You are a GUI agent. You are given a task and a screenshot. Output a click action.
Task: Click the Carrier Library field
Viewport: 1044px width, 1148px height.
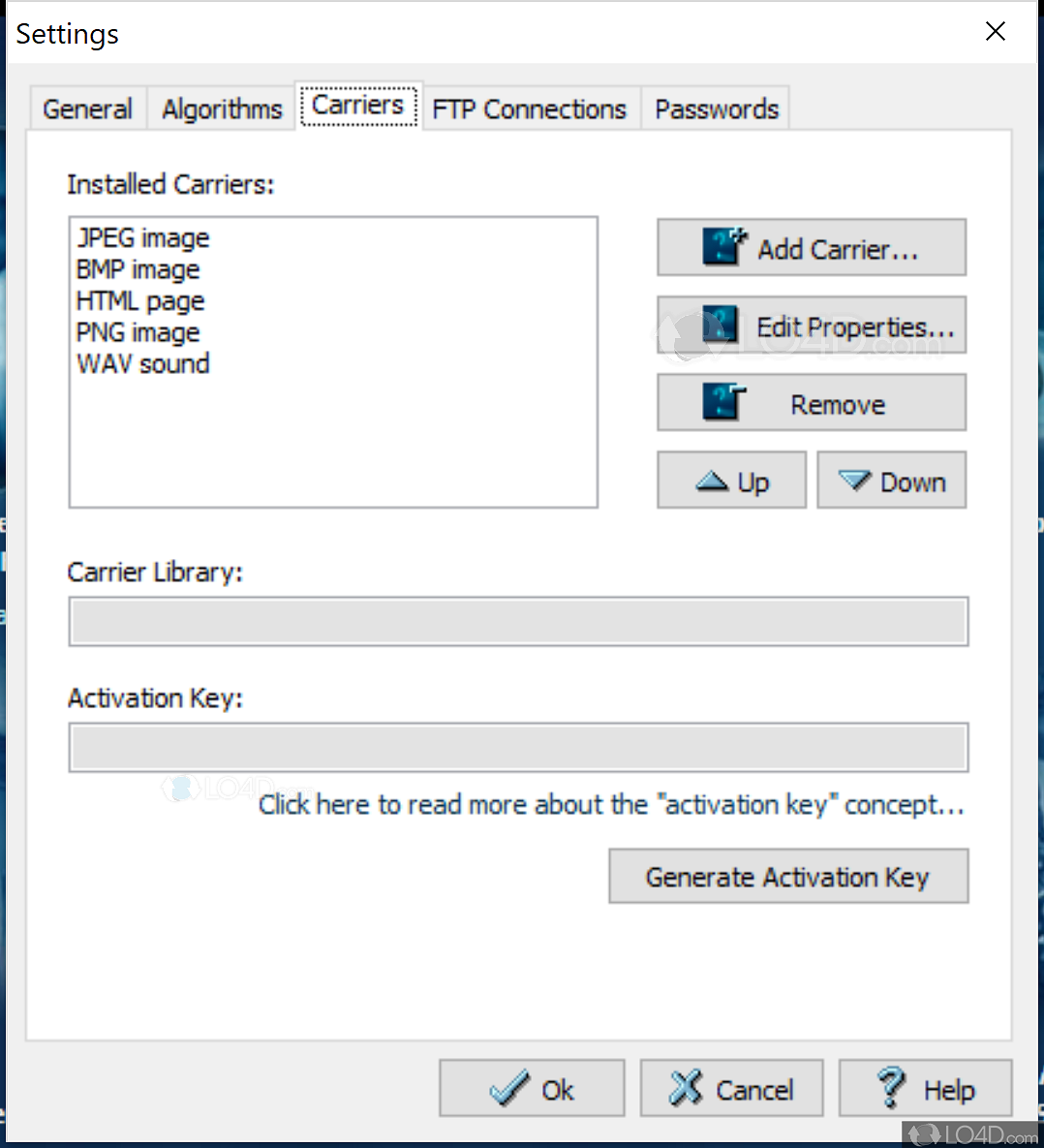(518, 621)
